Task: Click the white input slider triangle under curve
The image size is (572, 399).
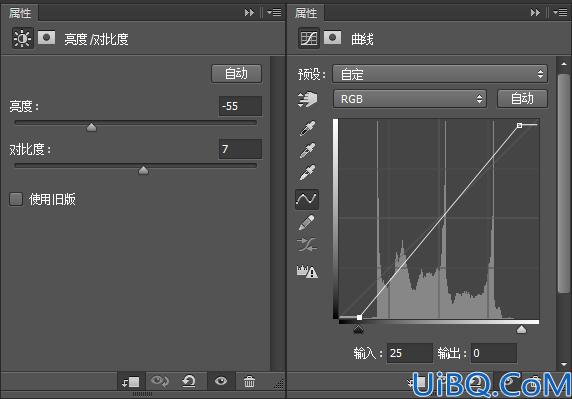Action: point(521,330)
